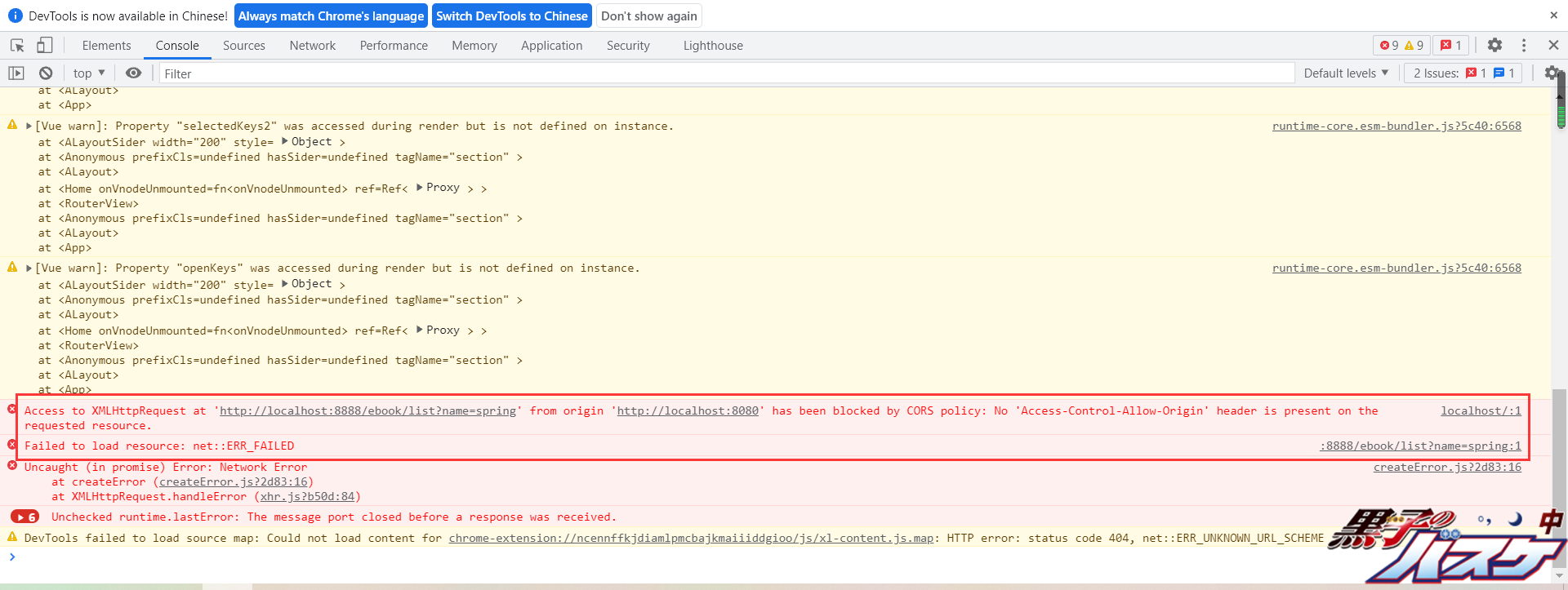Activate the inspect element picker icon
Screen dimensions: 1568x590
tap(17, 46)
